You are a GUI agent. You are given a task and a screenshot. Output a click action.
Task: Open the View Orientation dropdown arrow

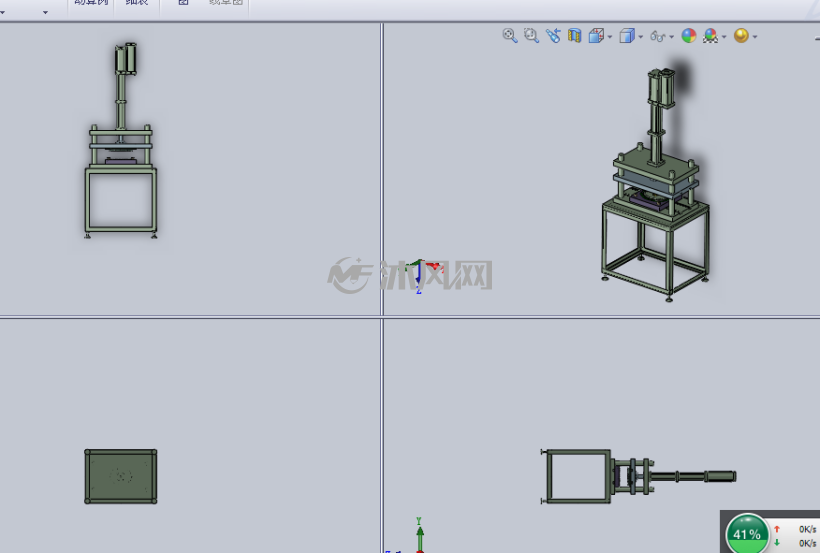[610, 37]
